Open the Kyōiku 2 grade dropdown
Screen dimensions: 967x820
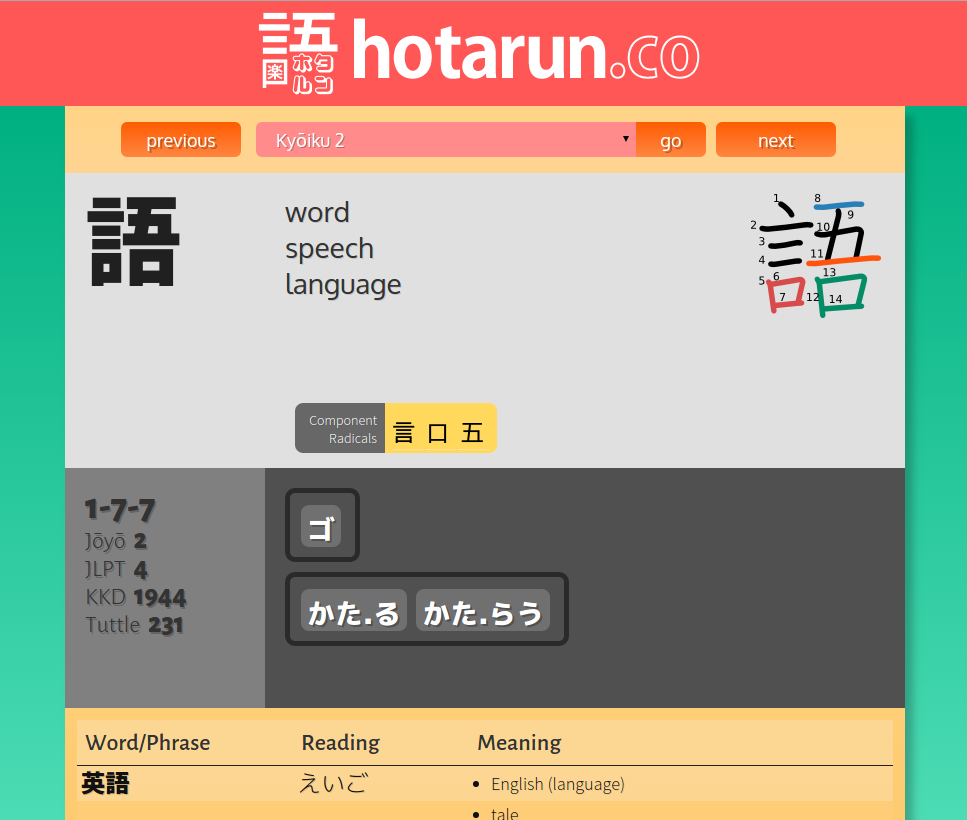(446, 140)
